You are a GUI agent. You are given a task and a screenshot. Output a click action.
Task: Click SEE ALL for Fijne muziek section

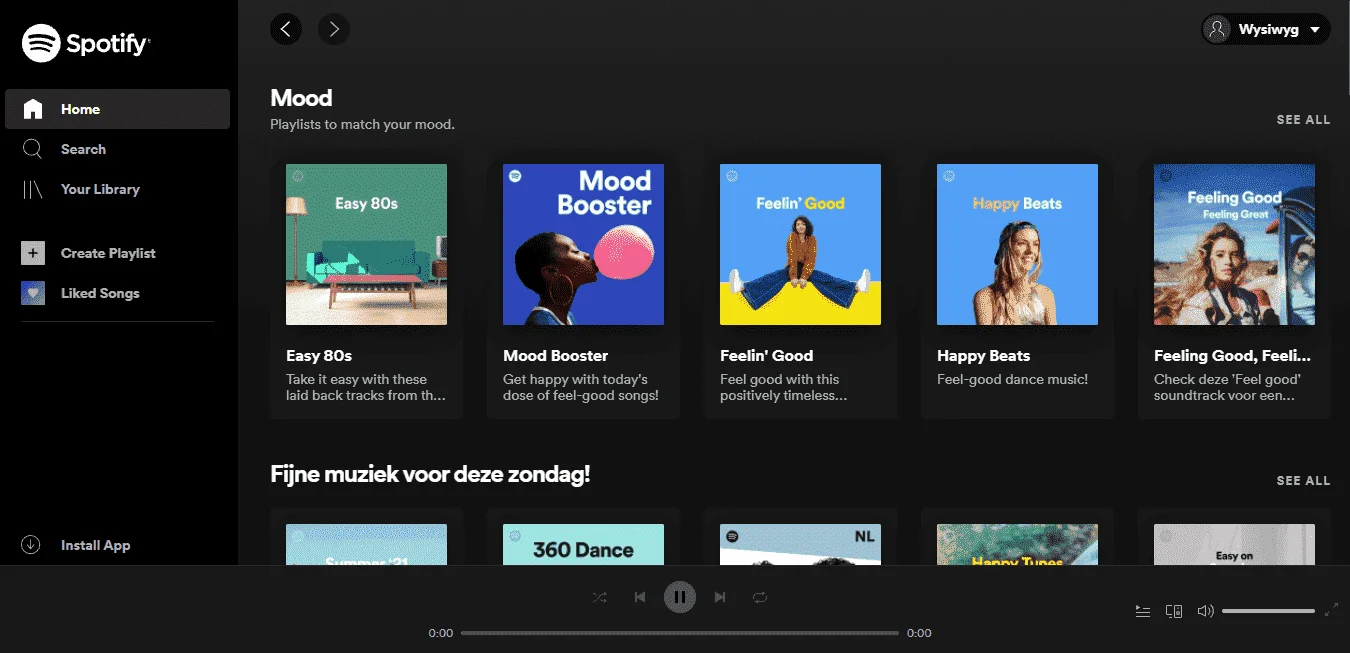tap(1303, 480)
